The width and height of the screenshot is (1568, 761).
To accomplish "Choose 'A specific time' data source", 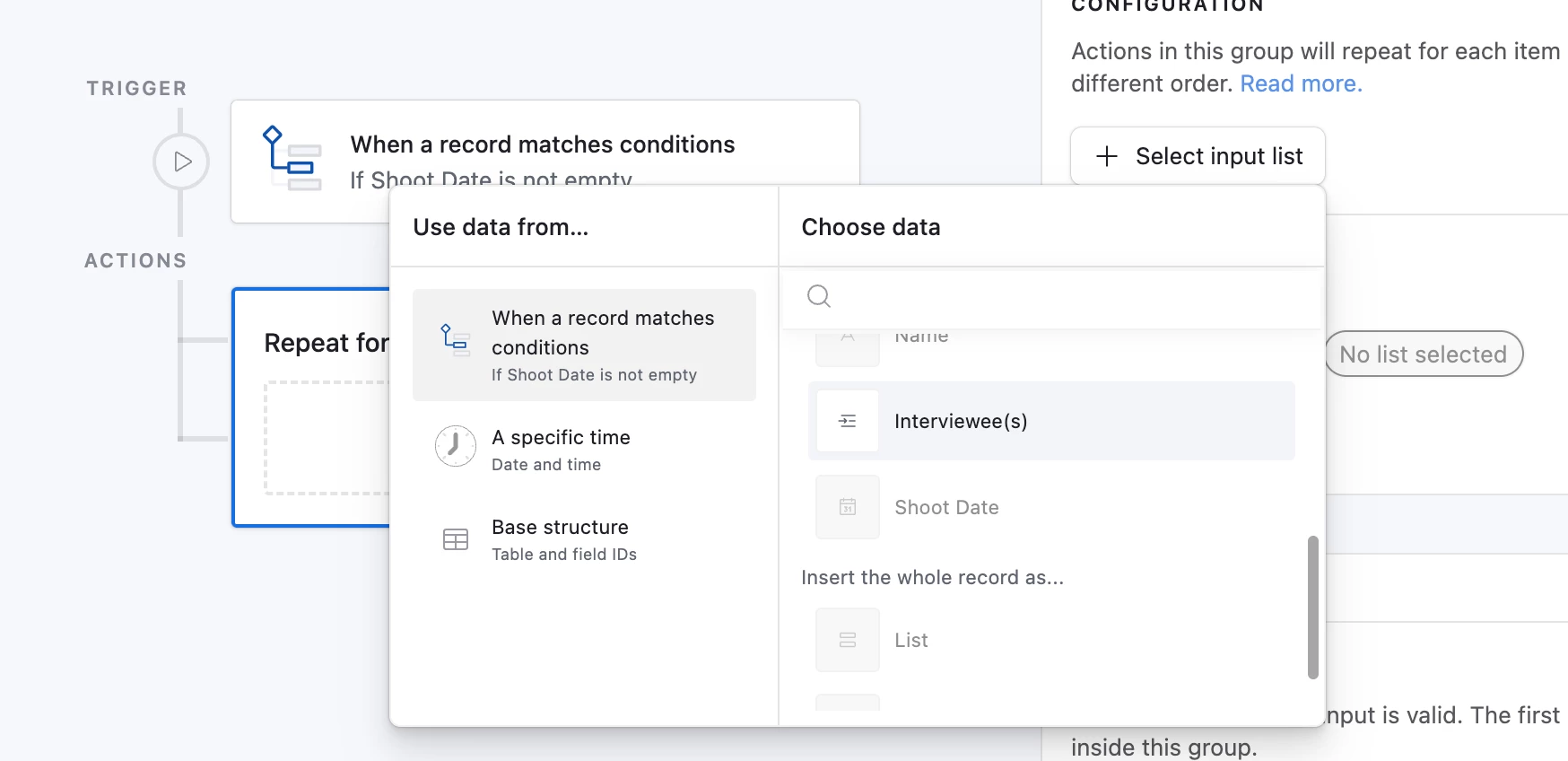I will coord(584,449).
